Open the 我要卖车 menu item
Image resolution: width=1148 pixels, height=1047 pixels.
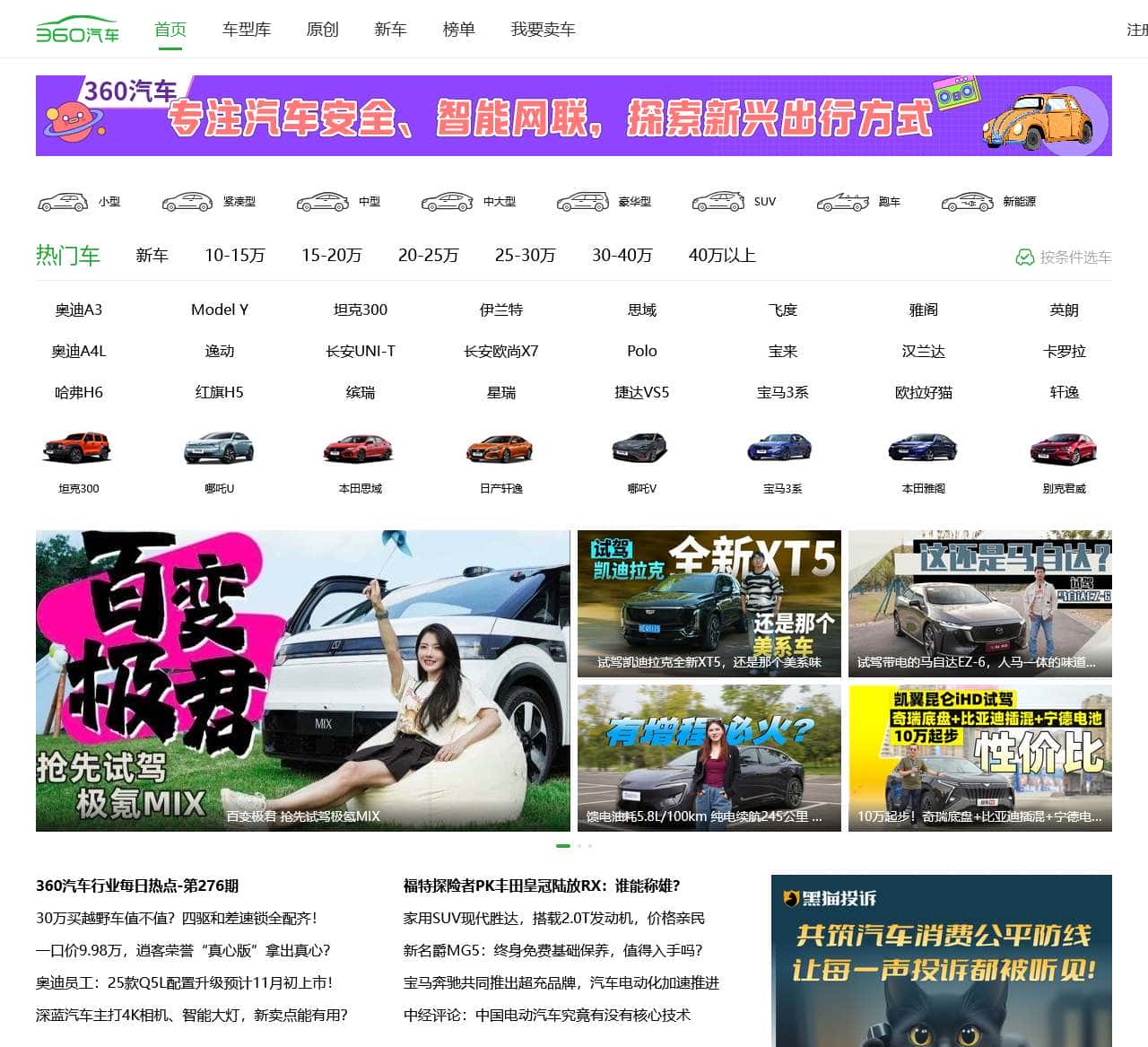click(x=544, y=30)
